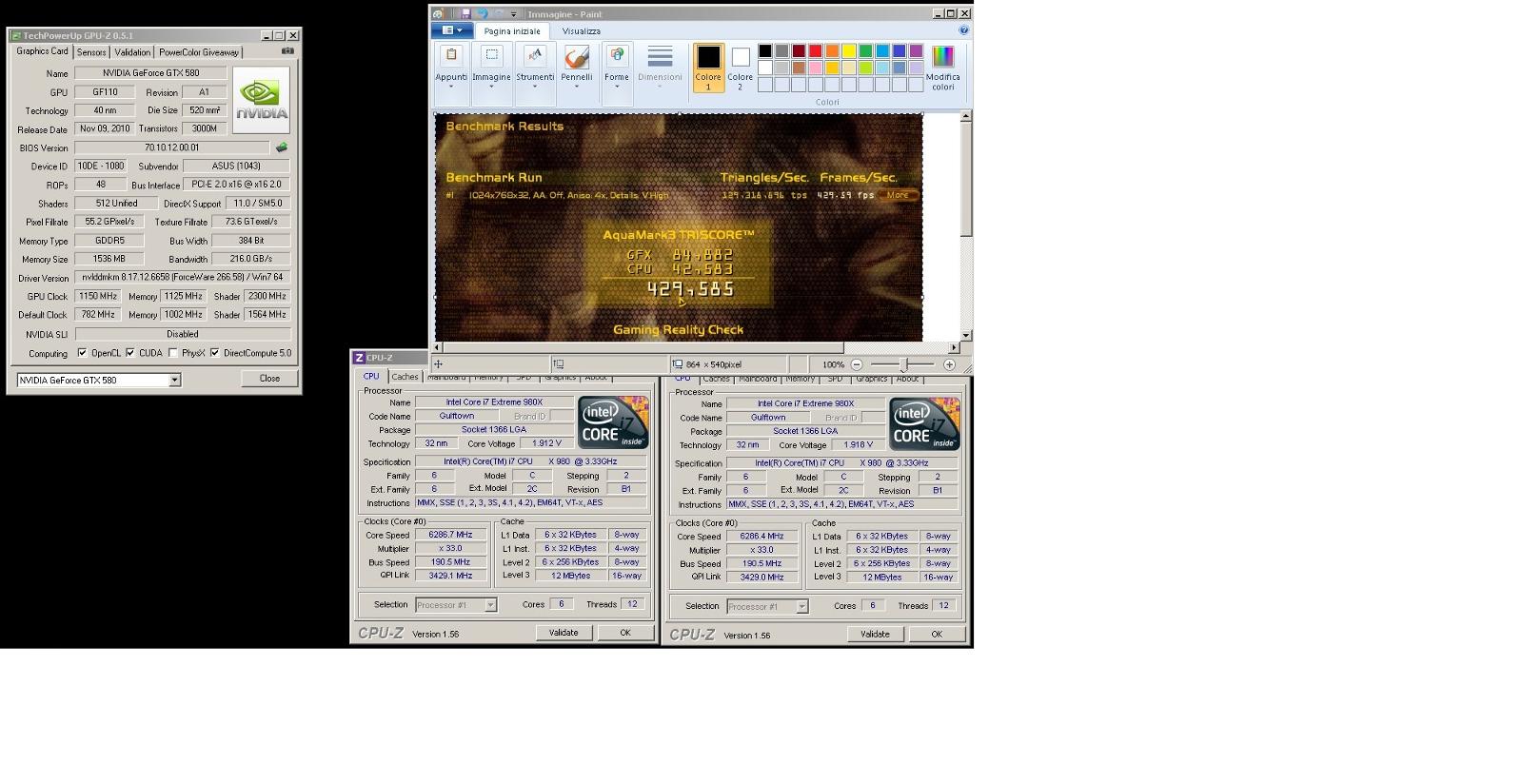Click the Paint zoom slider handle
The height and width of the screenshot is (784, 1523).
[x=905, y=364]
